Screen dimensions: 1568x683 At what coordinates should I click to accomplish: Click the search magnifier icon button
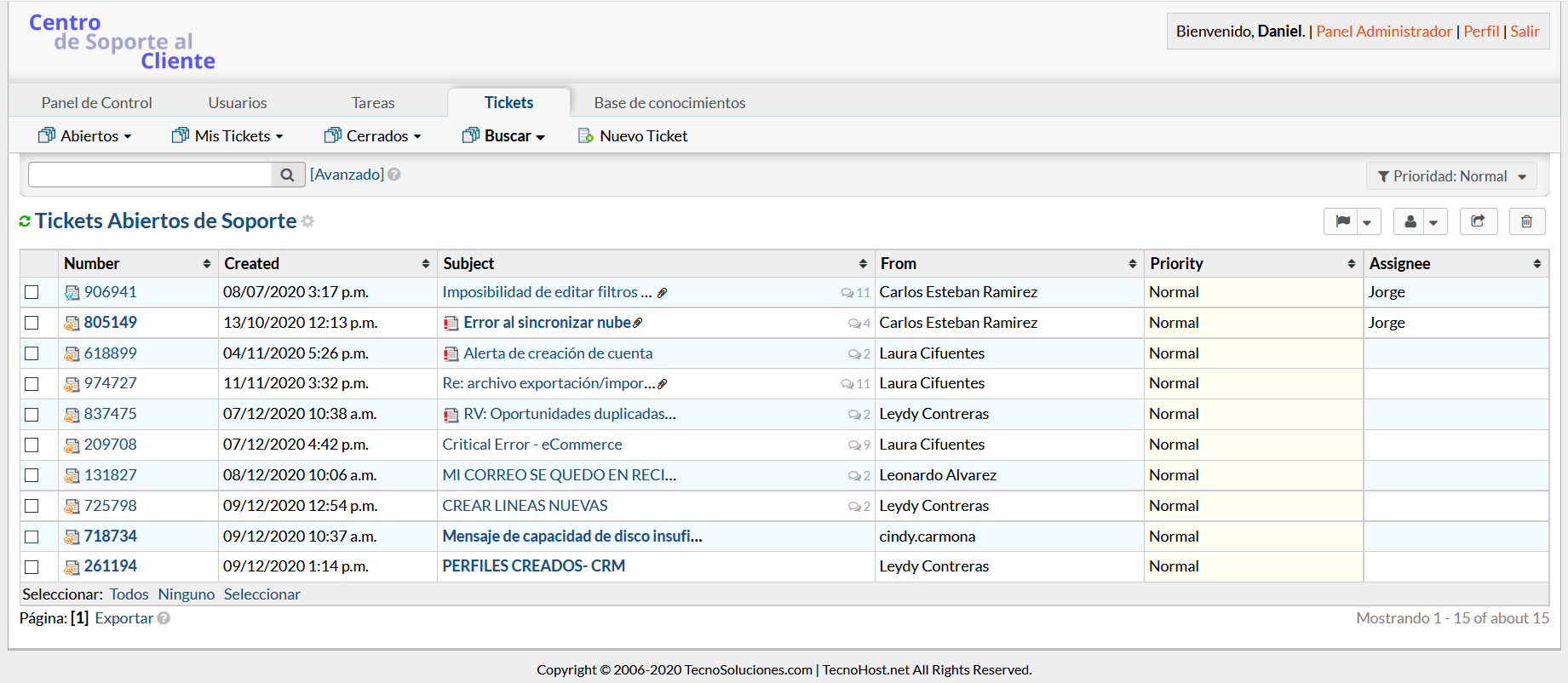pos(287,175)
